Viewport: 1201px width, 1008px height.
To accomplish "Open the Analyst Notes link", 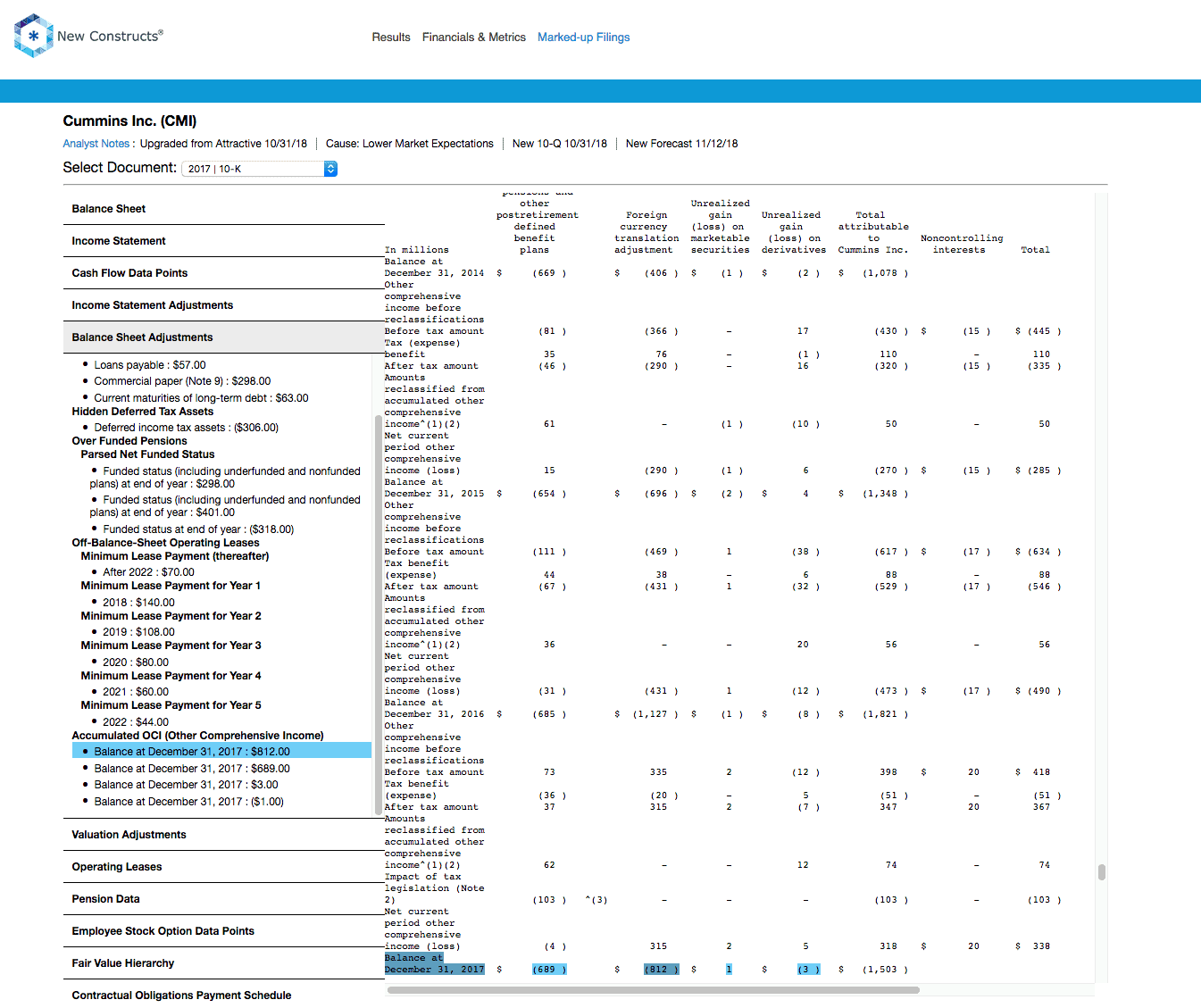I will [x=98, y=144].
